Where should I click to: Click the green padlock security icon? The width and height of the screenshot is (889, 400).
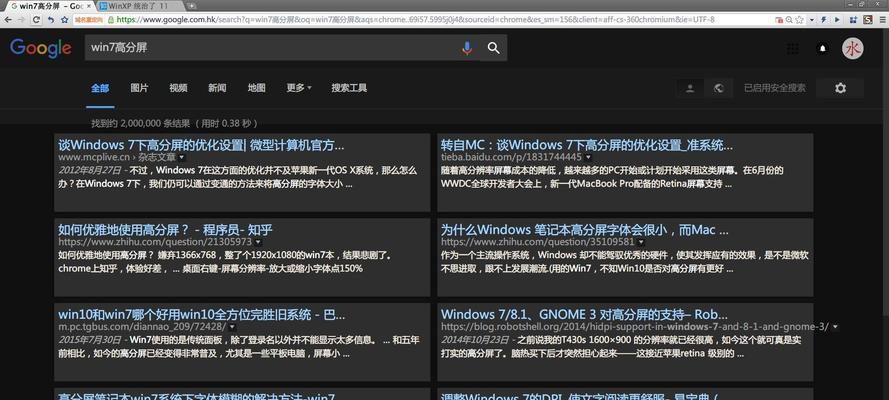[111, 19]
